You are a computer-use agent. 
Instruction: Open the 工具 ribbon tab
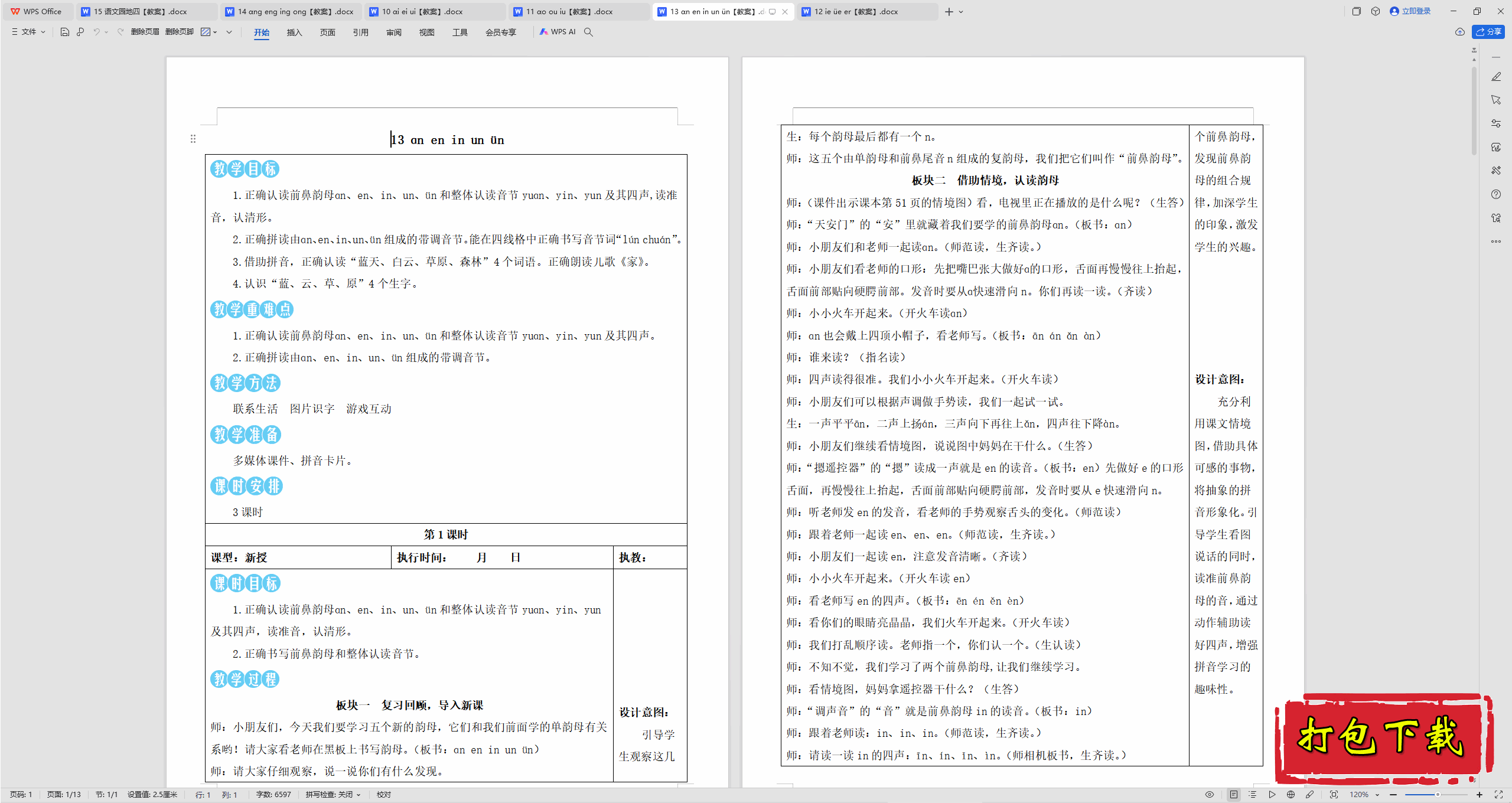pyautogui.click(x=460, y=32)
